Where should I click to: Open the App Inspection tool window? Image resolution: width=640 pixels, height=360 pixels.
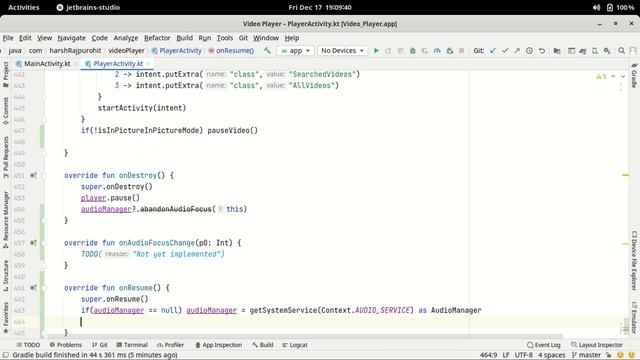coord(218,345)
